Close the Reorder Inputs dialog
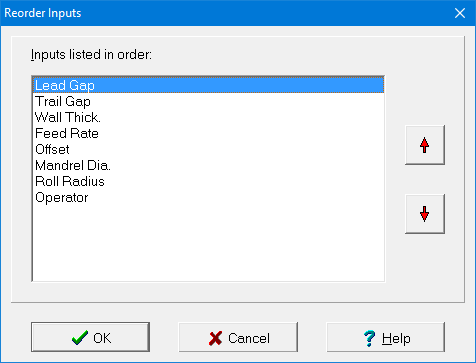Screen dimensions: 476x363 [460, 13]
